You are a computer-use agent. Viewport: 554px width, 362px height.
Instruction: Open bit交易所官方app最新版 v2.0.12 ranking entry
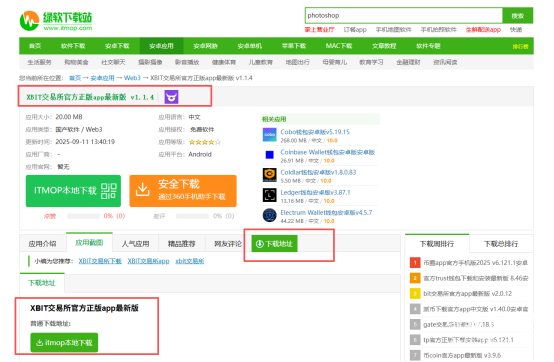[x=468, y=293]
